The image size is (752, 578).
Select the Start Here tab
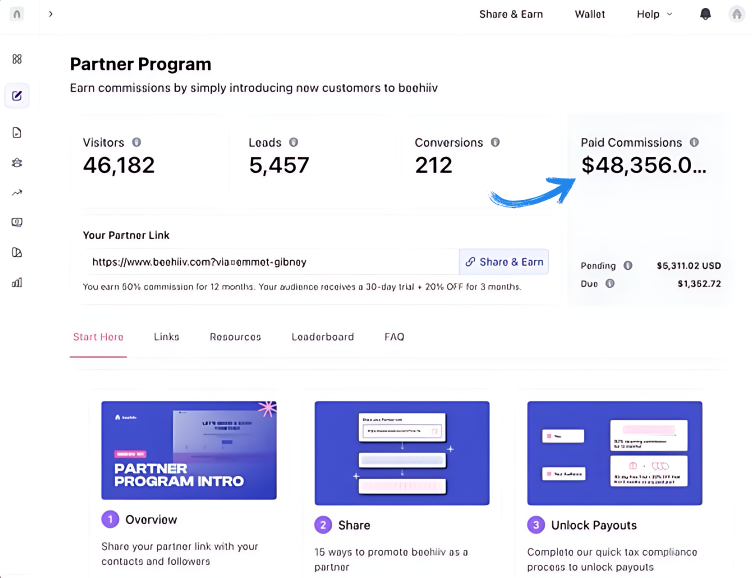[98, 337]
